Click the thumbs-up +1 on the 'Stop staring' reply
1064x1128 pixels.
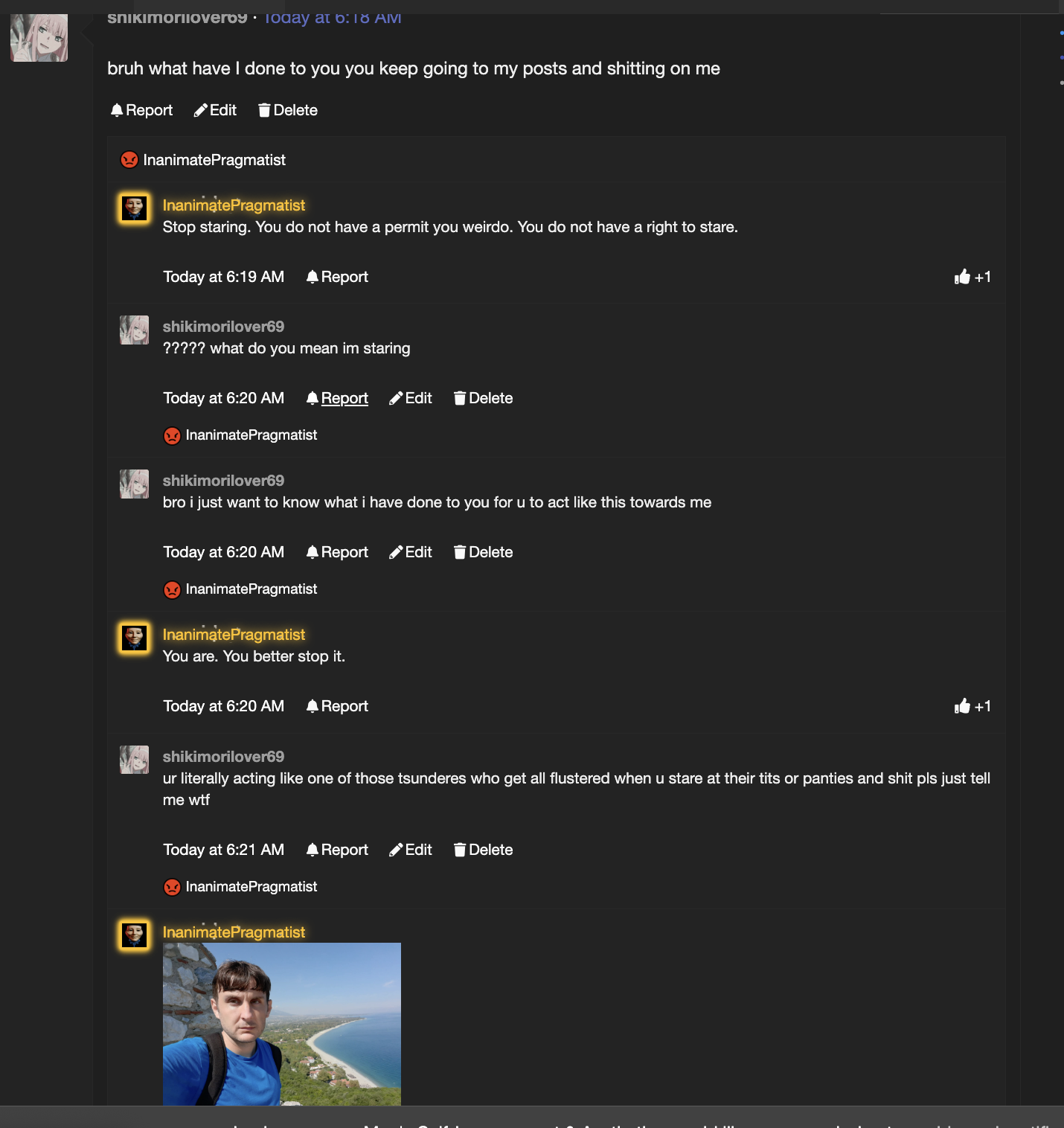click(x=972, y=277)
